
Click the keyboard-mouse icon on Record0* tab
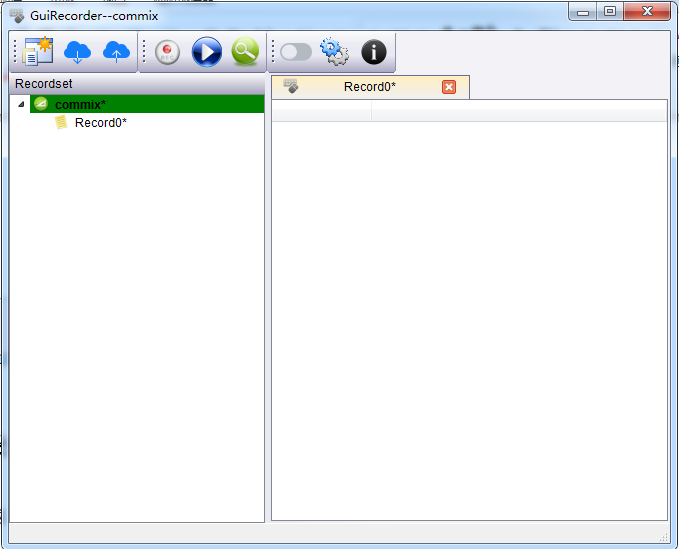tap(291, 86)
